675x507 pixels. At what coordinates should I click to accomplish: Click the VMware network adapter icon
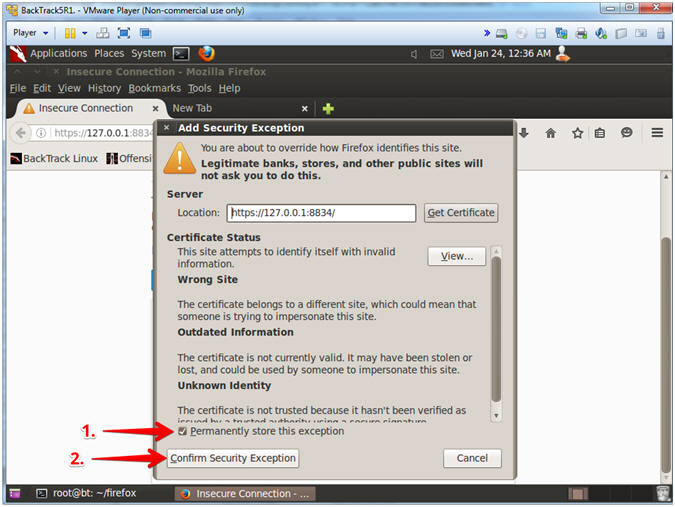click(561, 34)
